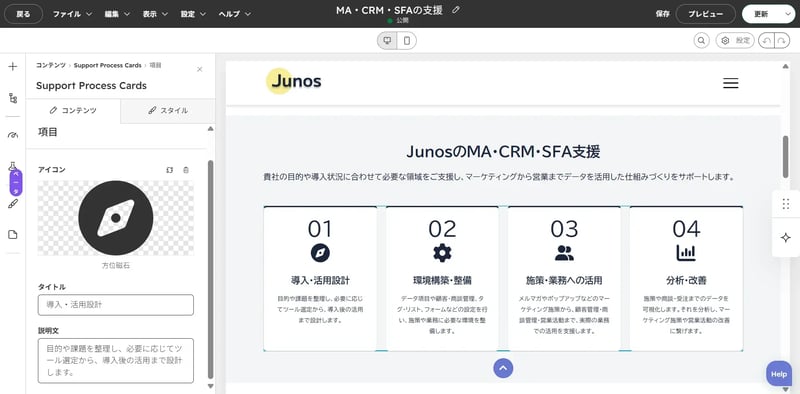
Task: Go to Support Process Cards breadcrumb
Action: click(108, 65)
